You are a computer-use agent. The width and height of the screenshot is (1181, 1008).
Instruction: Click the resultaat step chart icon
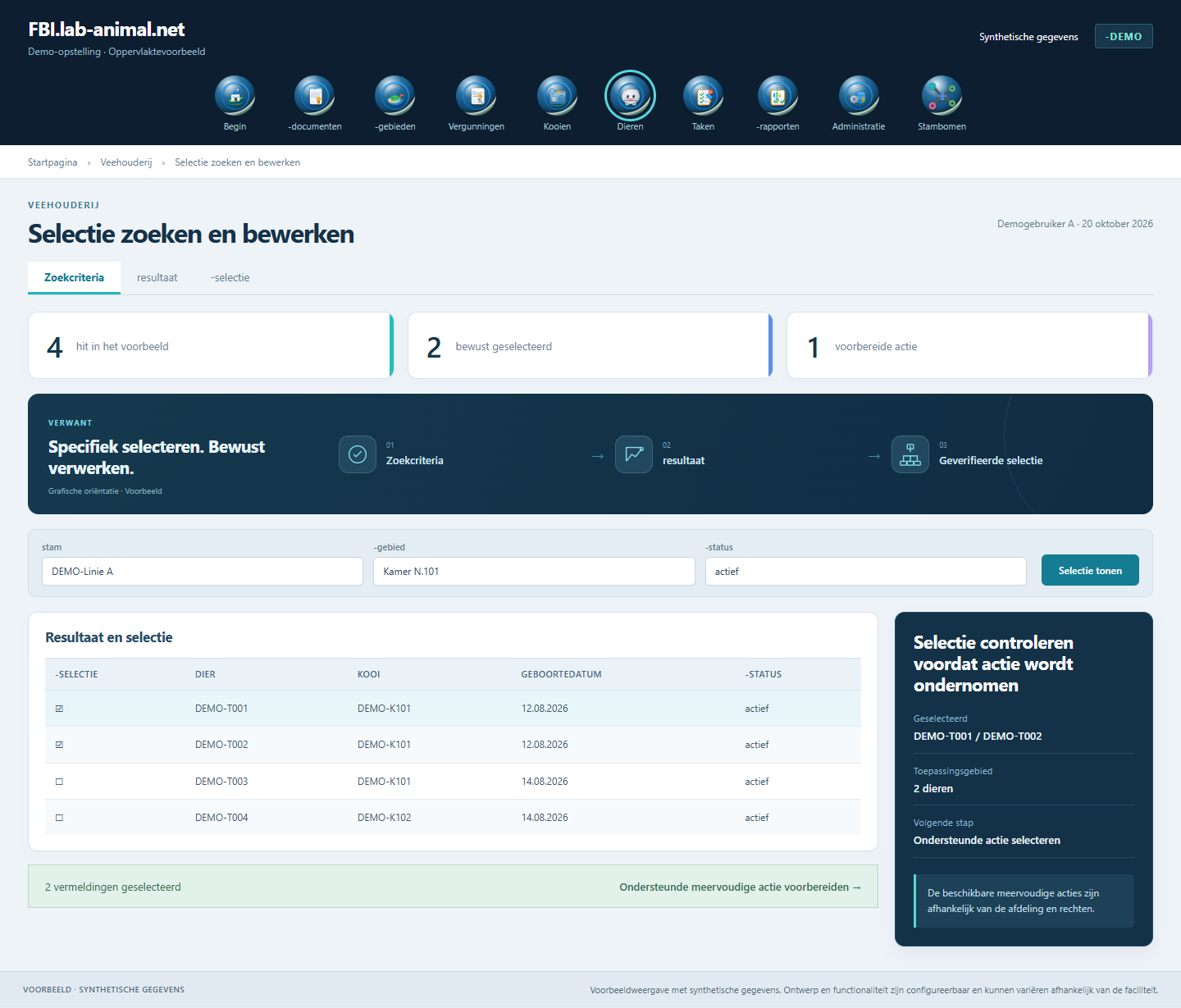634,454
